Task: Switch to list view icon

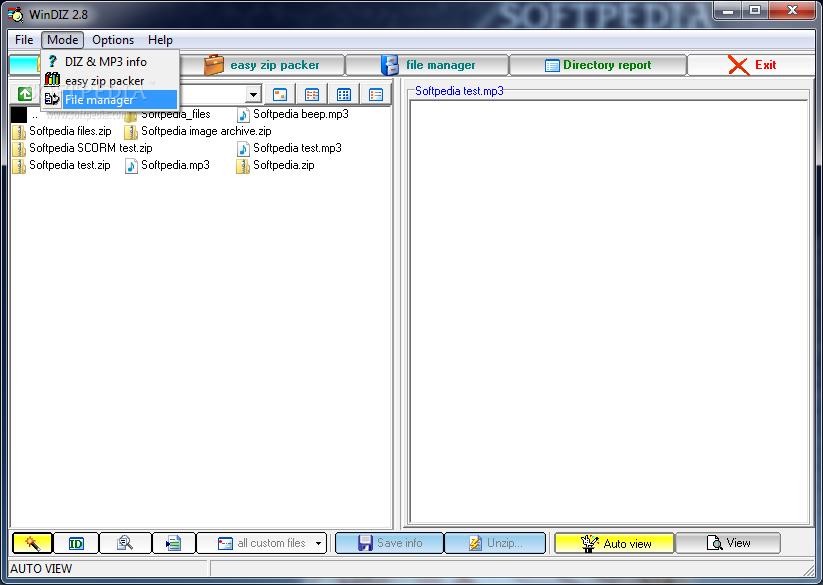Action: click(376, 94)
